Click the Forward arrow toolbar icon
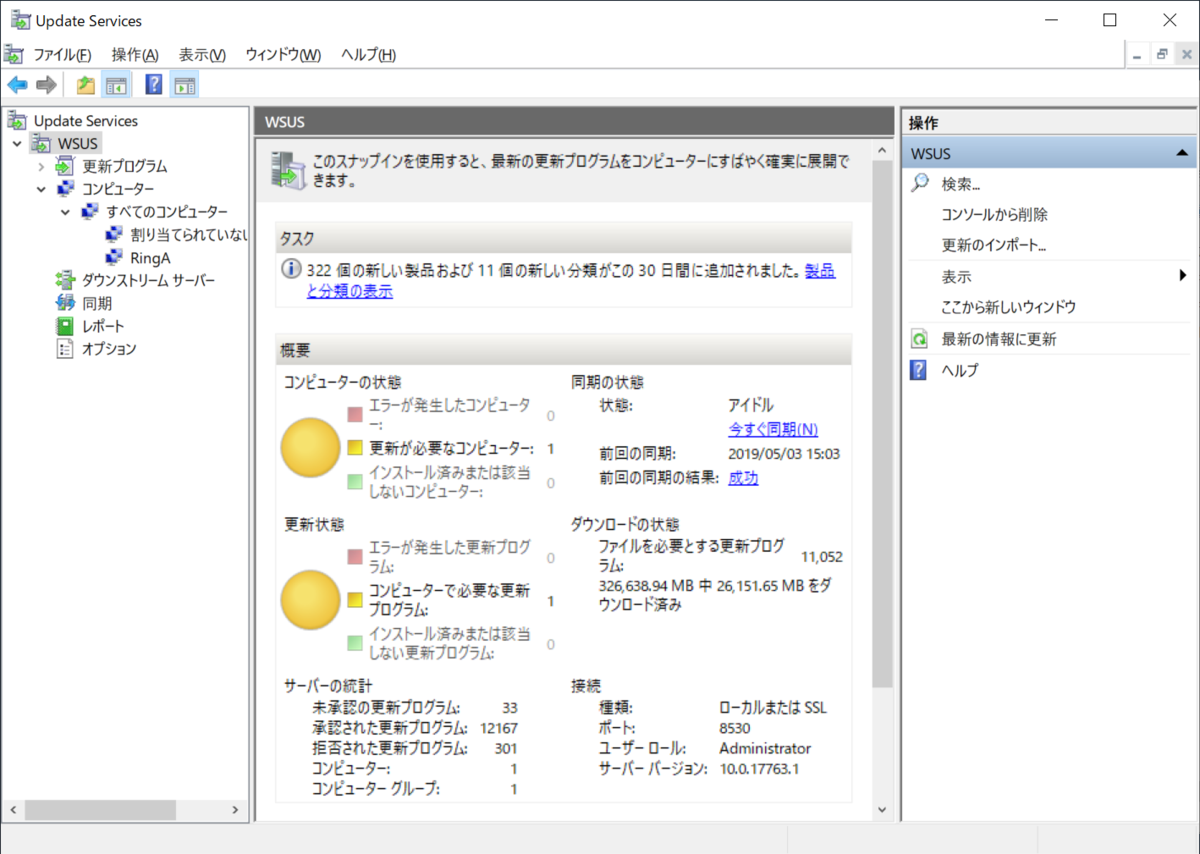1200x854 pixels. pyautogui.click(x=46, y=85)
